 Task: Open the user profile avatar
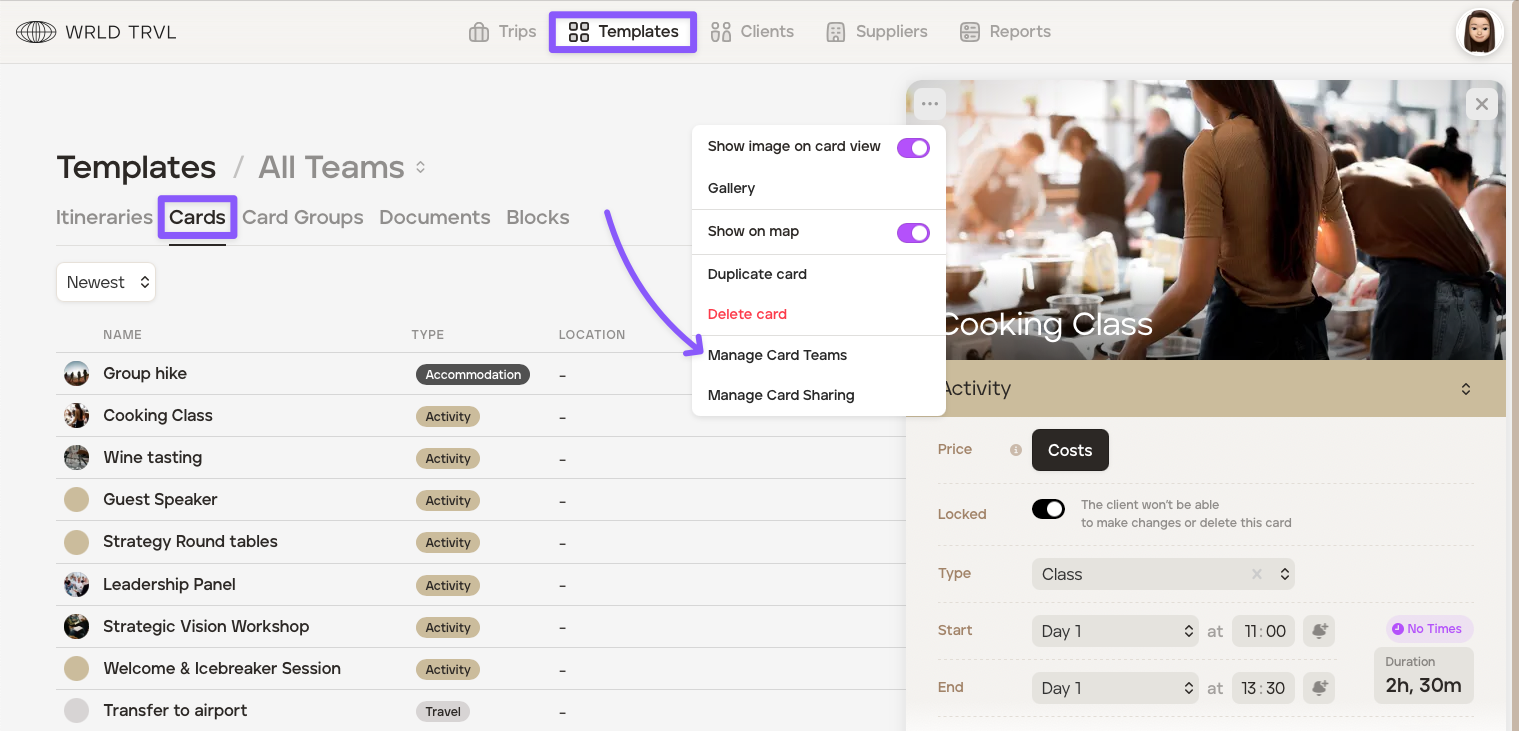click(x=1480, y=32)
